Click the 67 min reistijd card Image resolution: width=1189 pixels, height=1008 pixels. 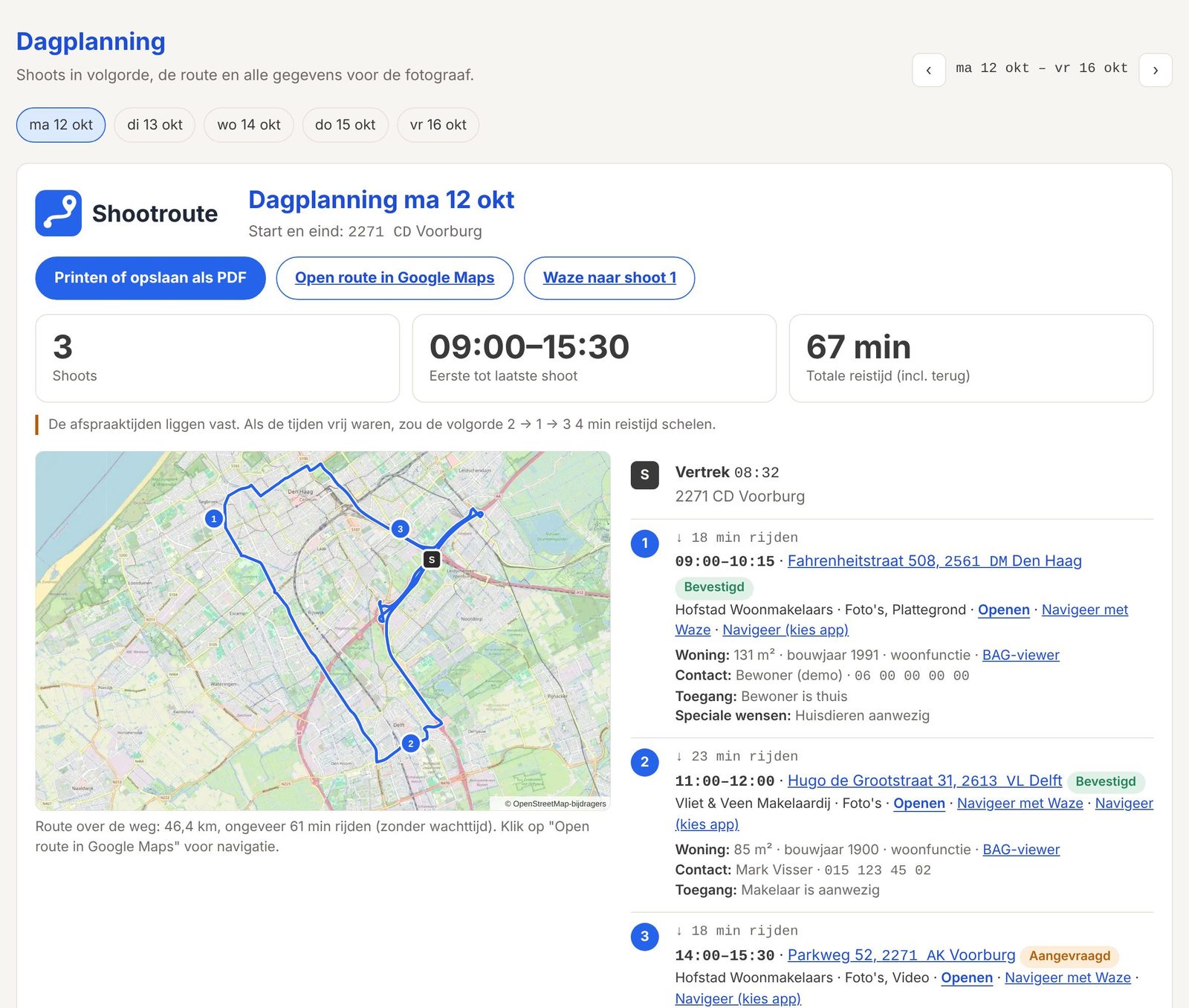coord(971,358)
